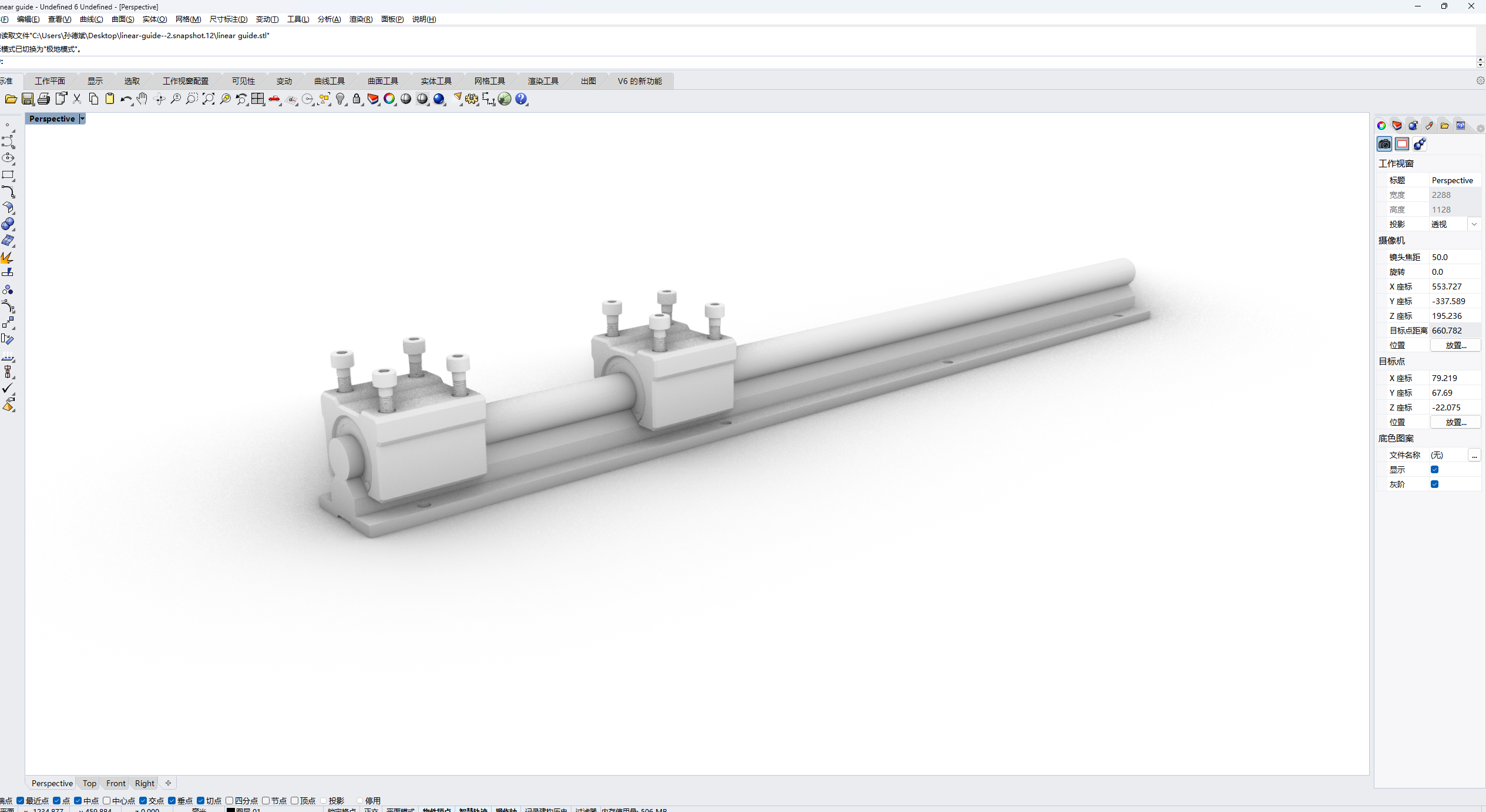This screenshot has height=812, width=1486.
Task: Click the blue Help question mark icon
Action: (521, 99)
